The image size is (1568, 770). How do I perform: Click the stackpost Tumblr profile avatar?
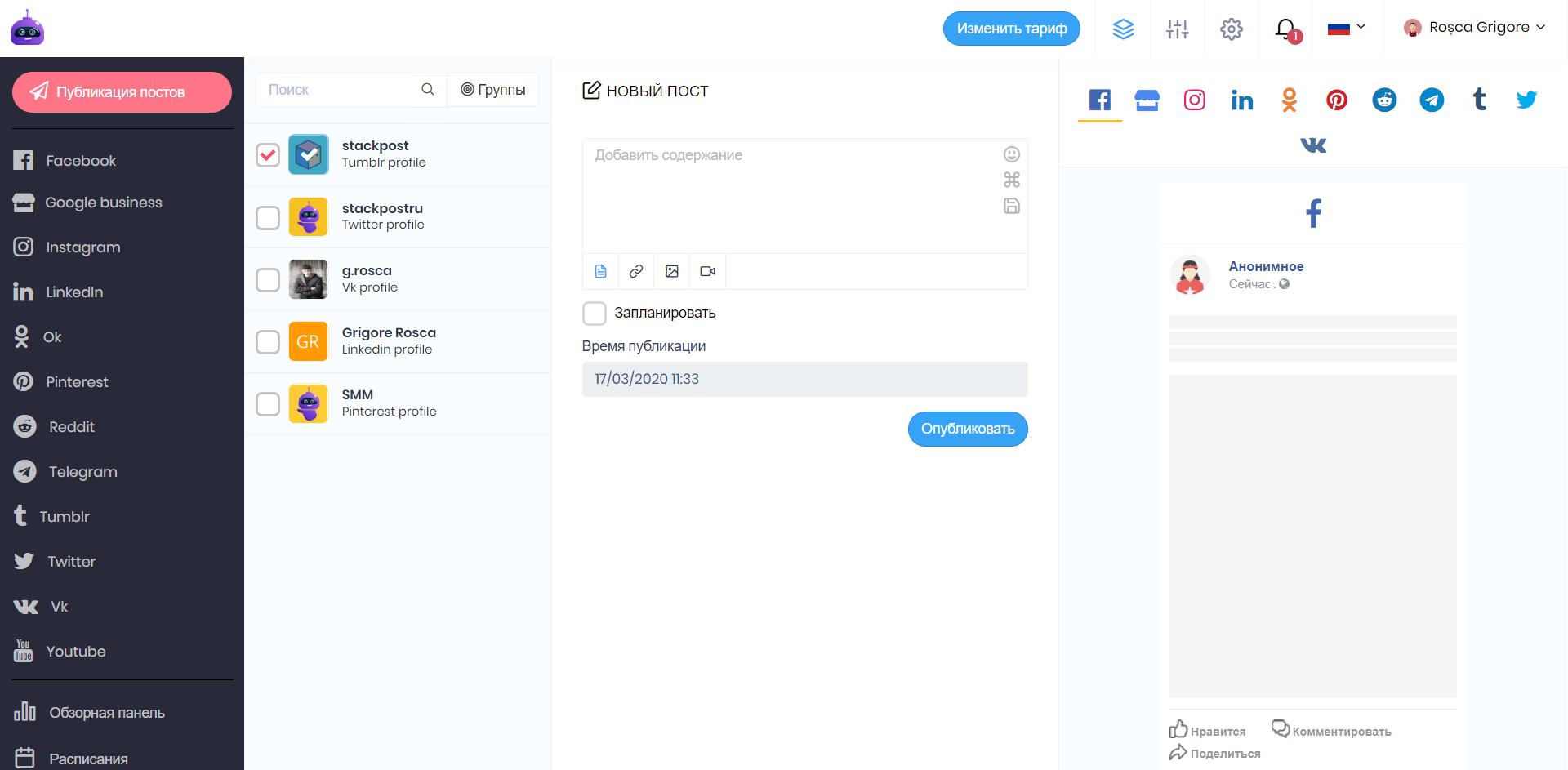pyautogui.click(x=309, y=154)
